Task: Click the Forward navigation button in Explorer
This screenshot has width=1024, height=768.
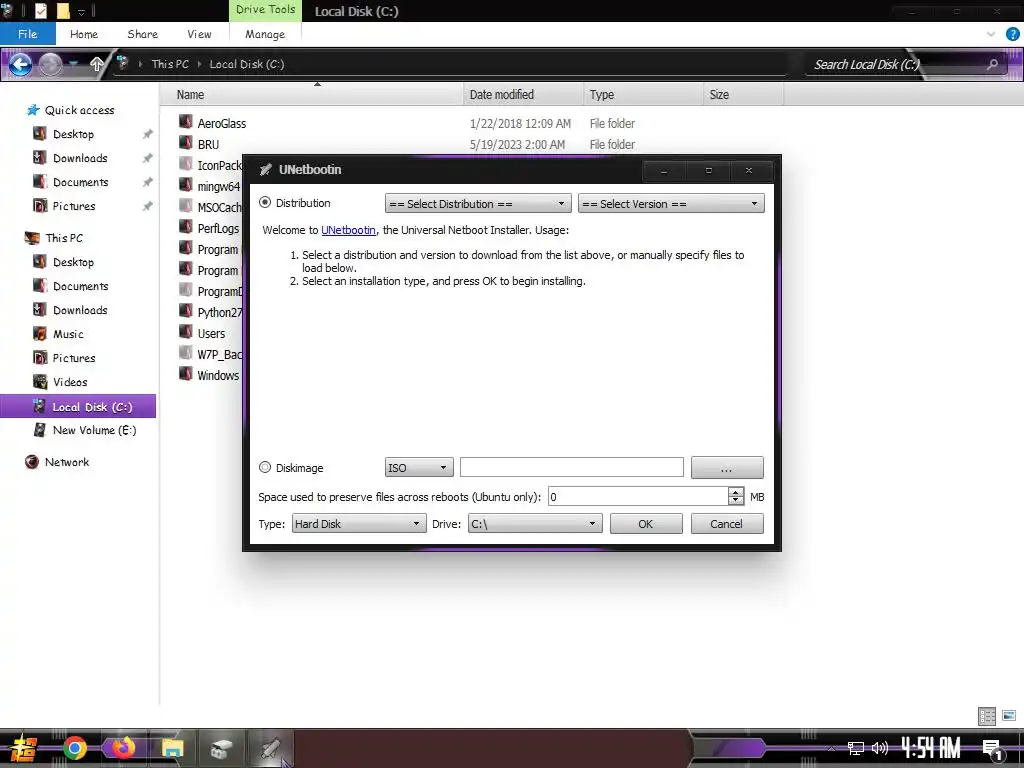Action: click(50, 64)
